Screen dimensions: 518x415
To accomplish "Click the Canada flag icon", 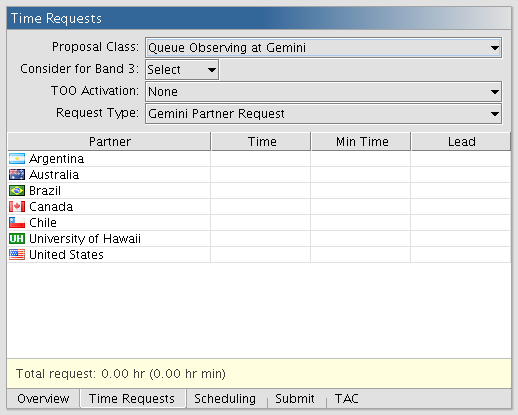I will coord(17,207).
